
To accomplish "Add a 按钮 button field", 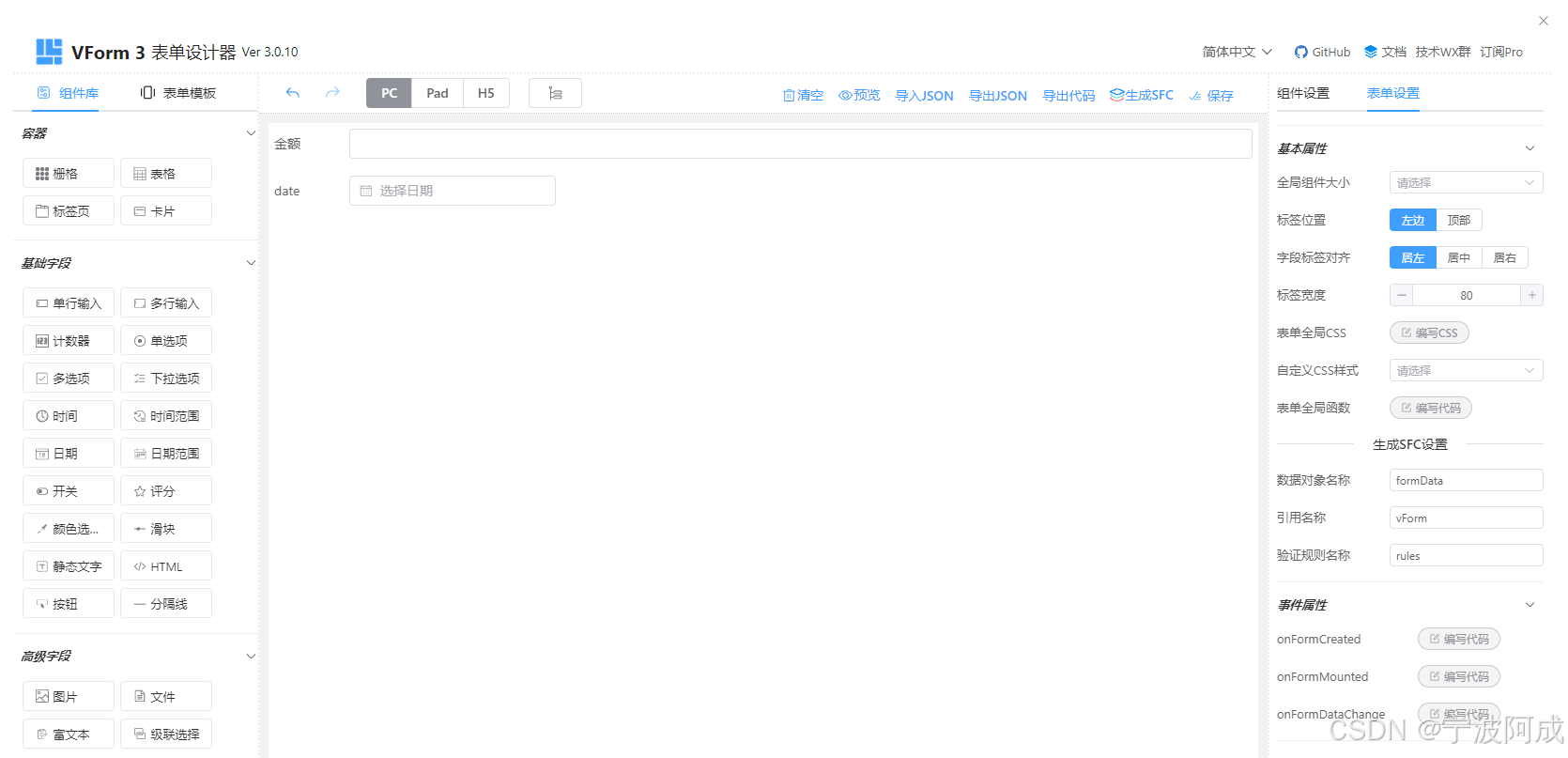I will tap(69, 603).
